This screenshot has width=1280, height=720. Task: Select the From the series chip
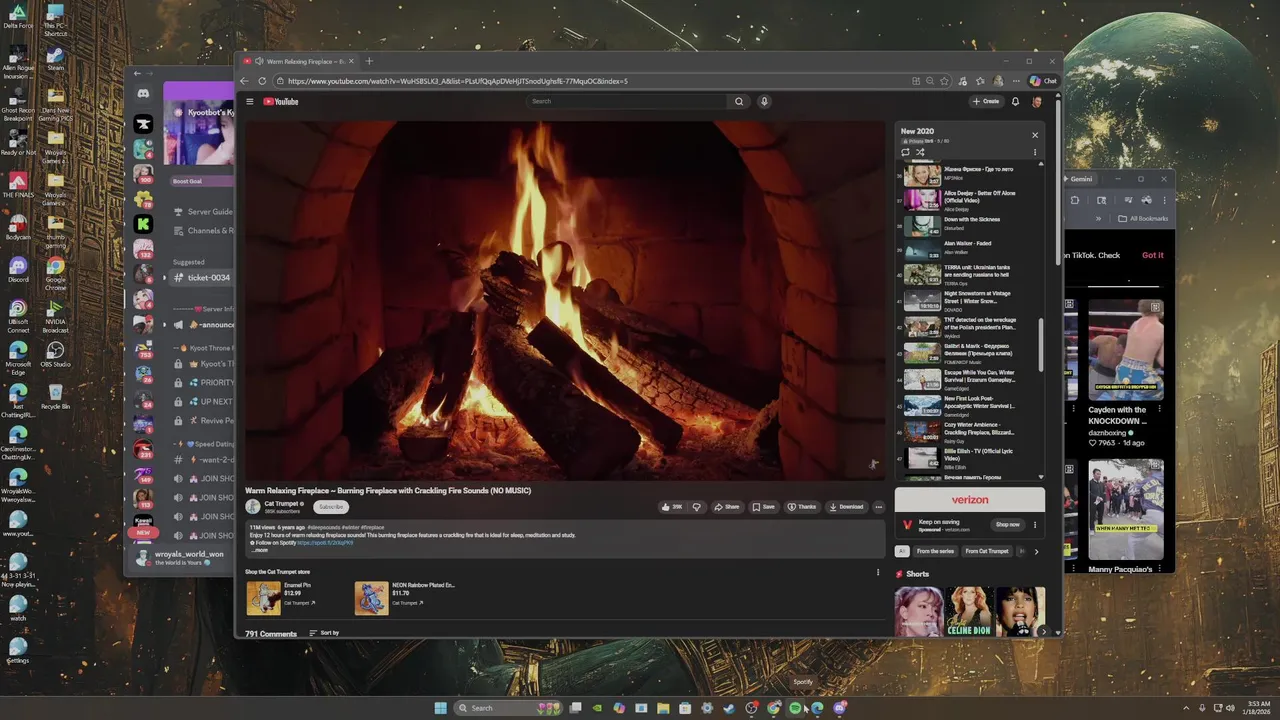click(935, 551)
